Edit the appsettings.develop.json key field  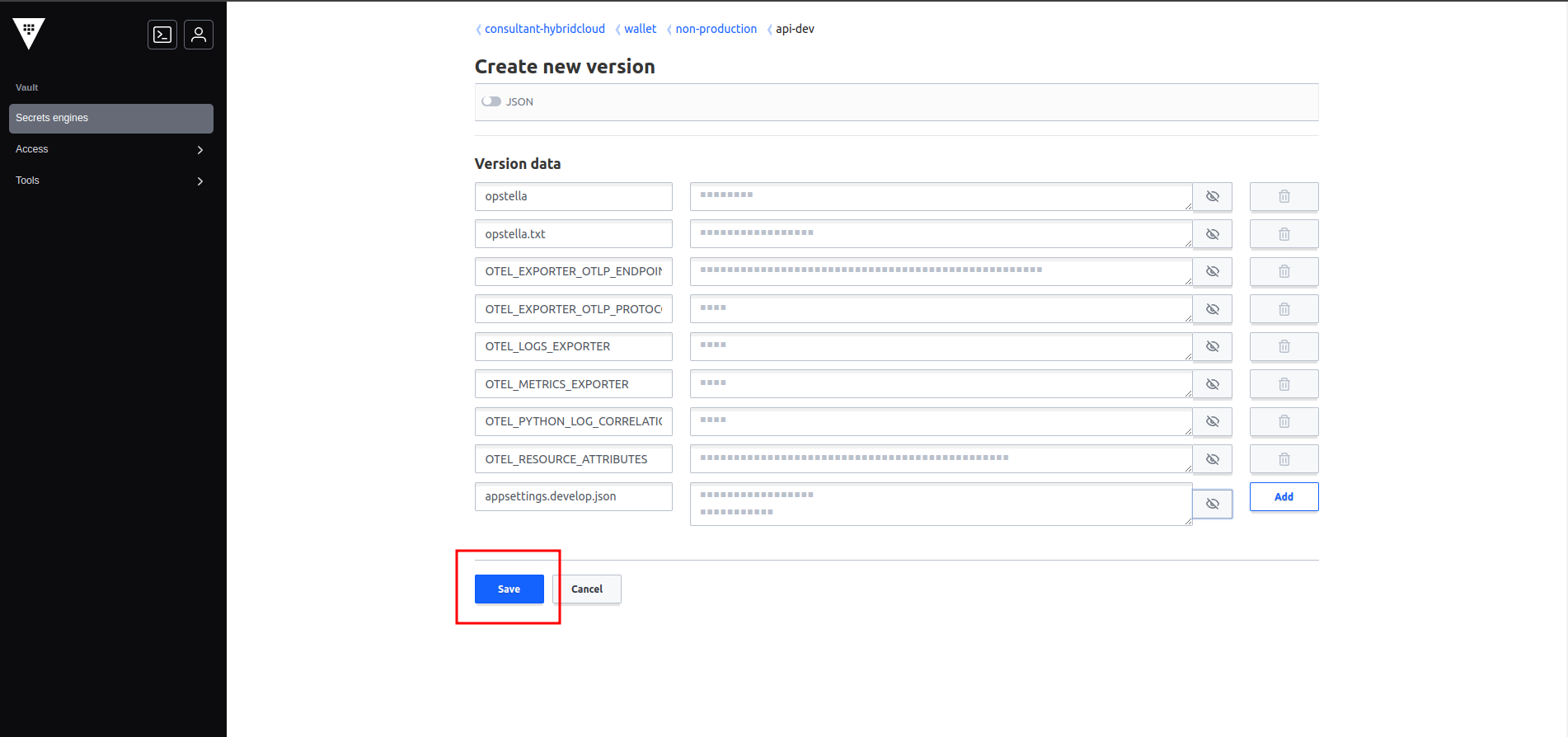573,496
